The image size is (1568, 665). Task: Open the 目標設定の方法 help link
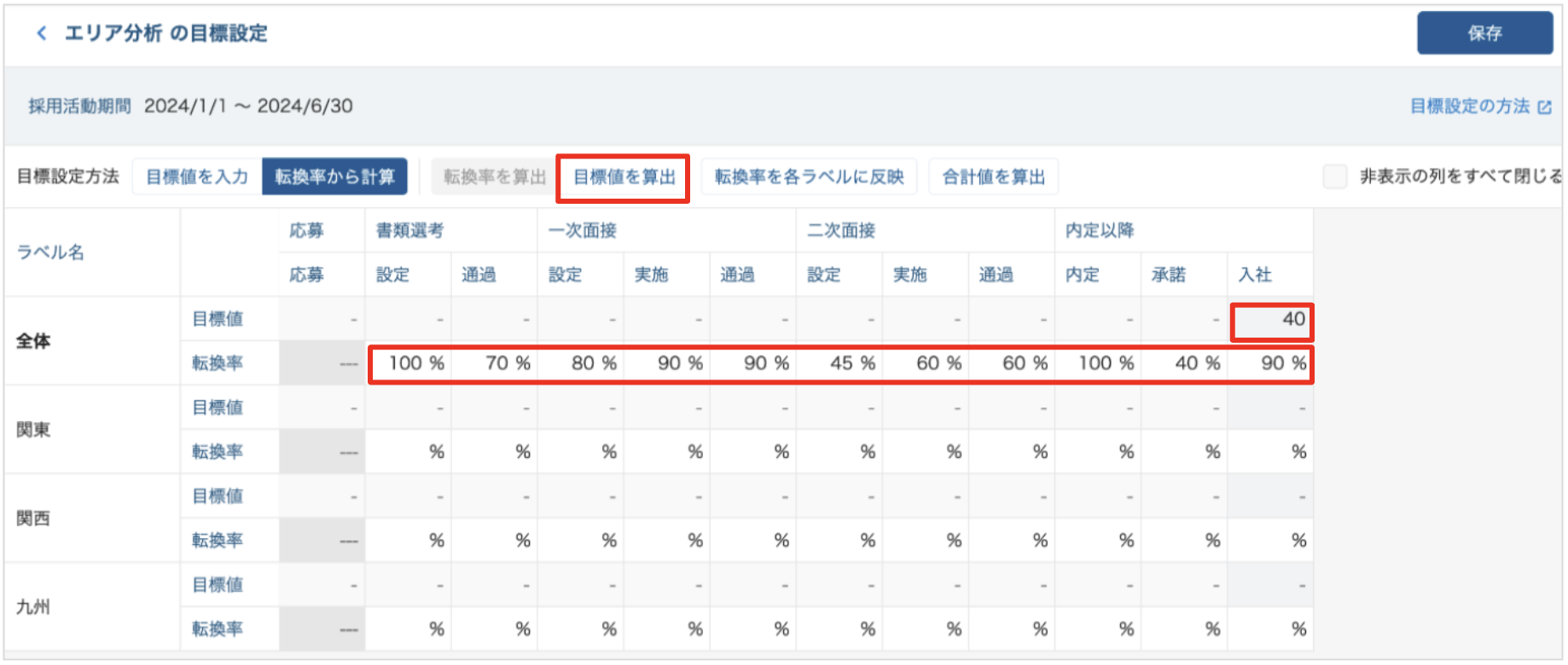click(x=1469, y=107)
